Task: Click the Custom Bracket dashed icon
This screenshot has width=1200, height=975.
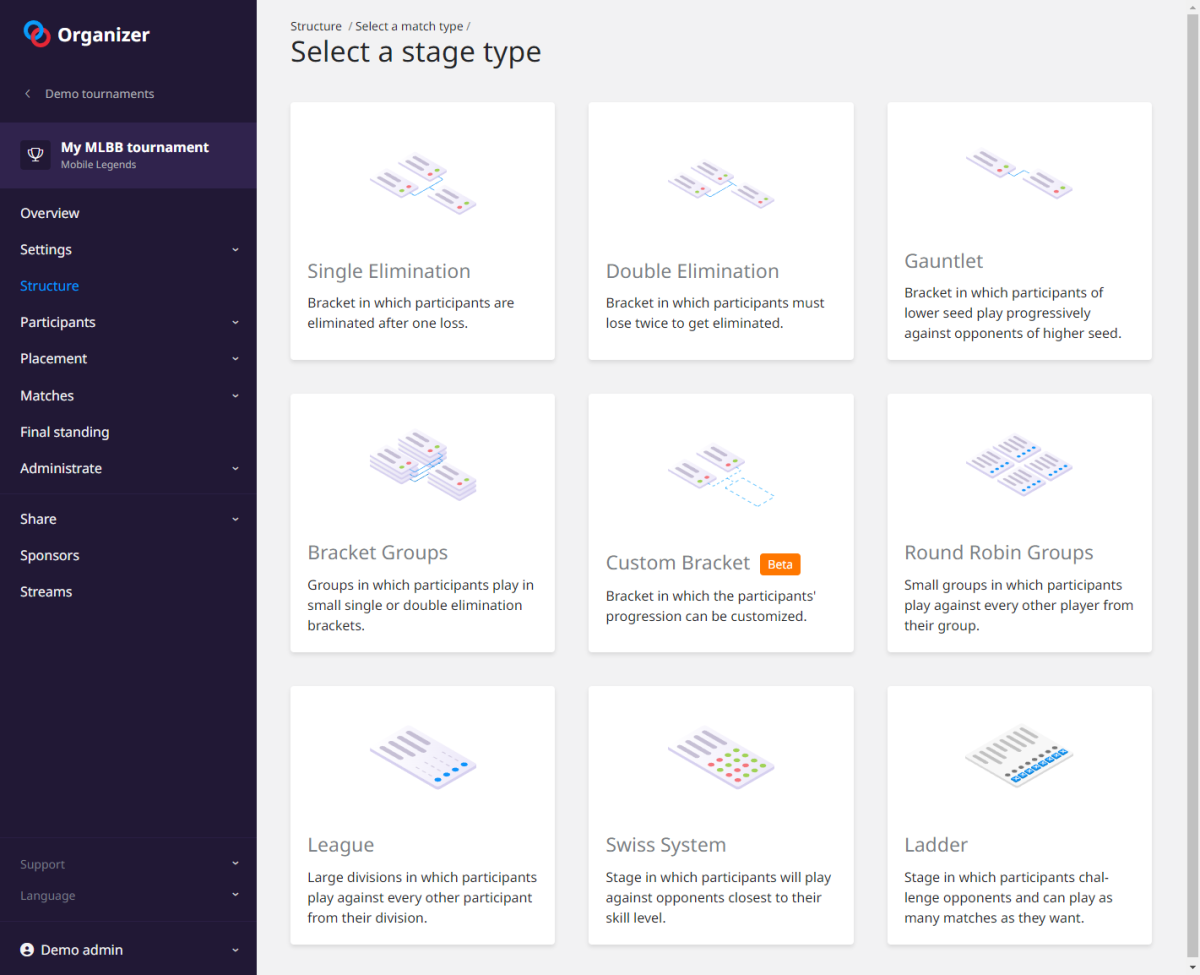Action: 720,475
